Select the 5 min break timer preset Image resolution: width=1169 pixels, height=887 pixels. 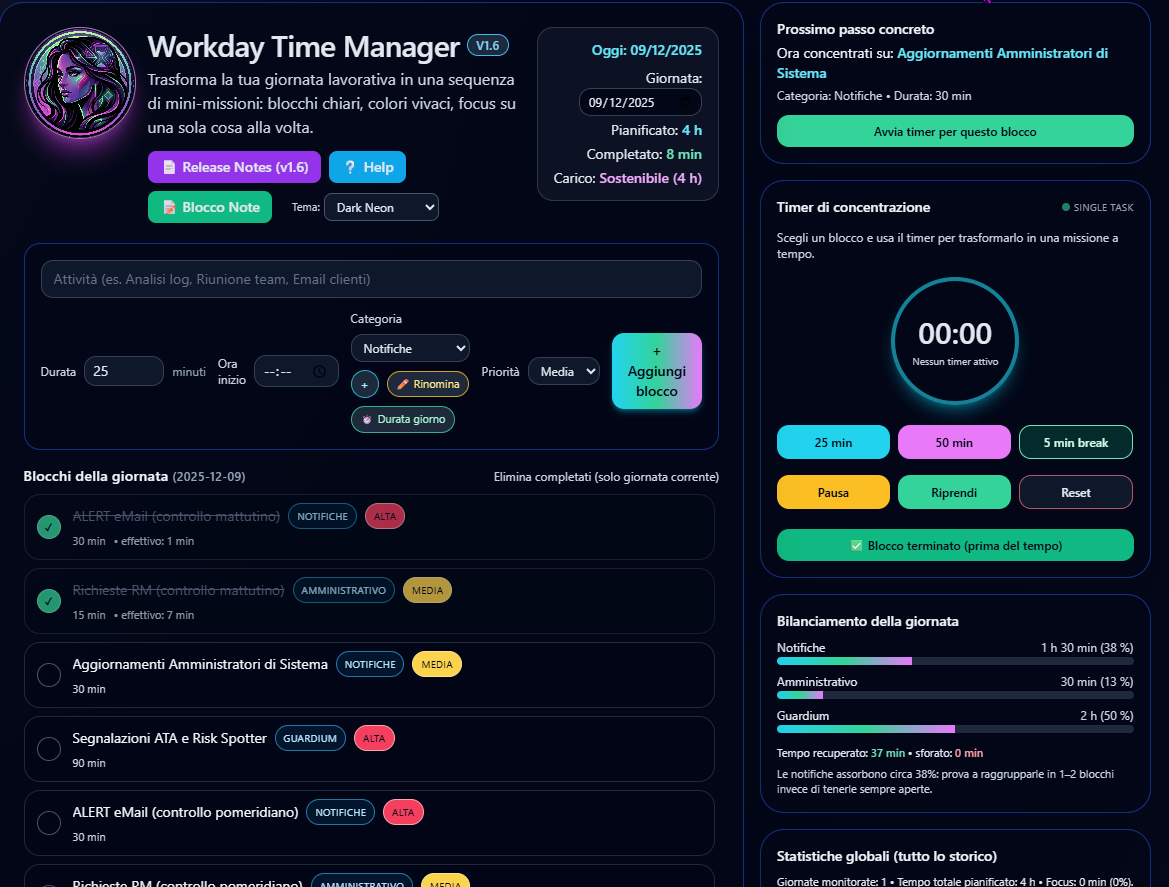(1076, 441)
